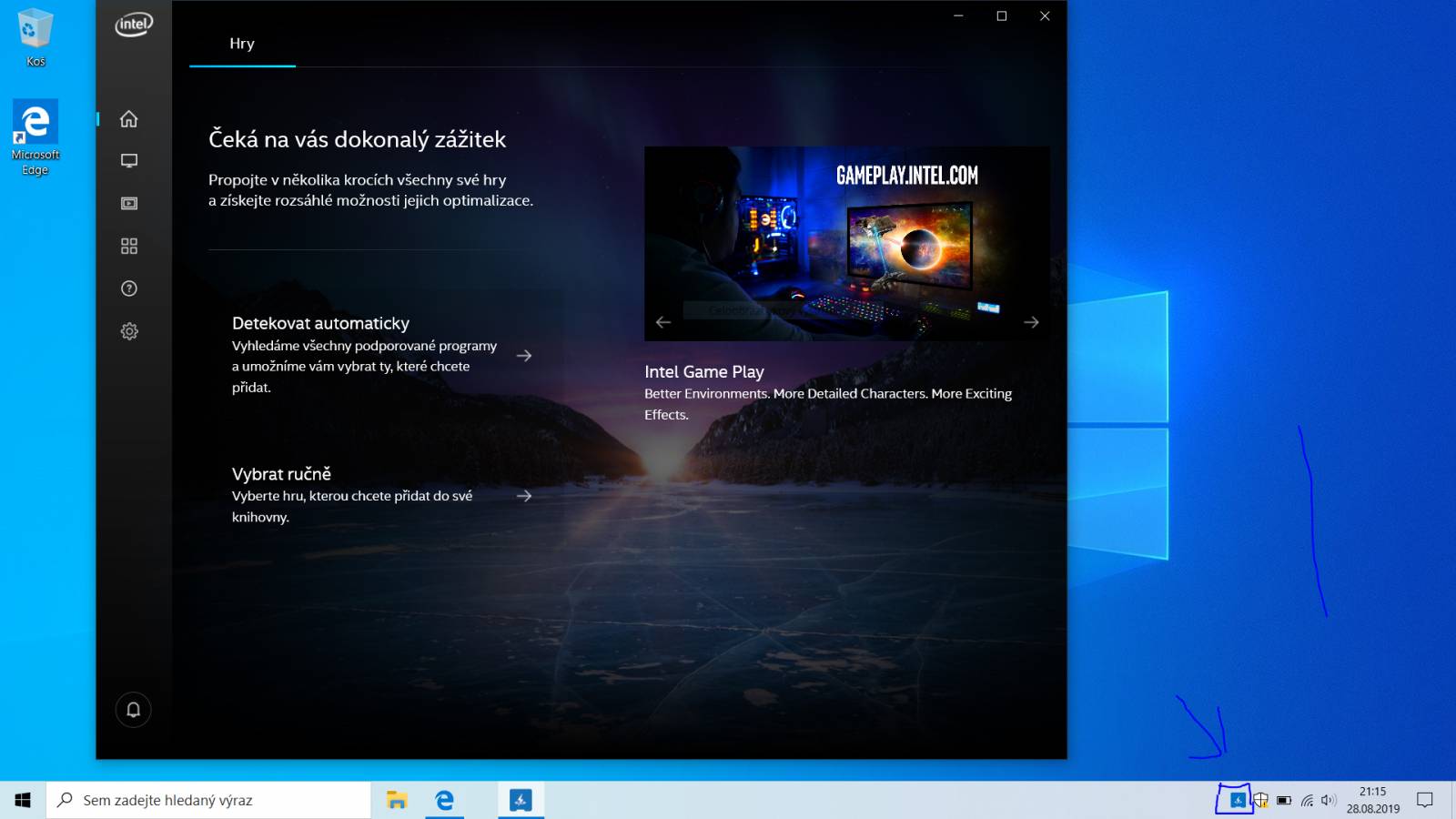This screenshot has height=819, width=1456.
Task: Select Detekovat automaticky option
Action: tap(367, 355)
